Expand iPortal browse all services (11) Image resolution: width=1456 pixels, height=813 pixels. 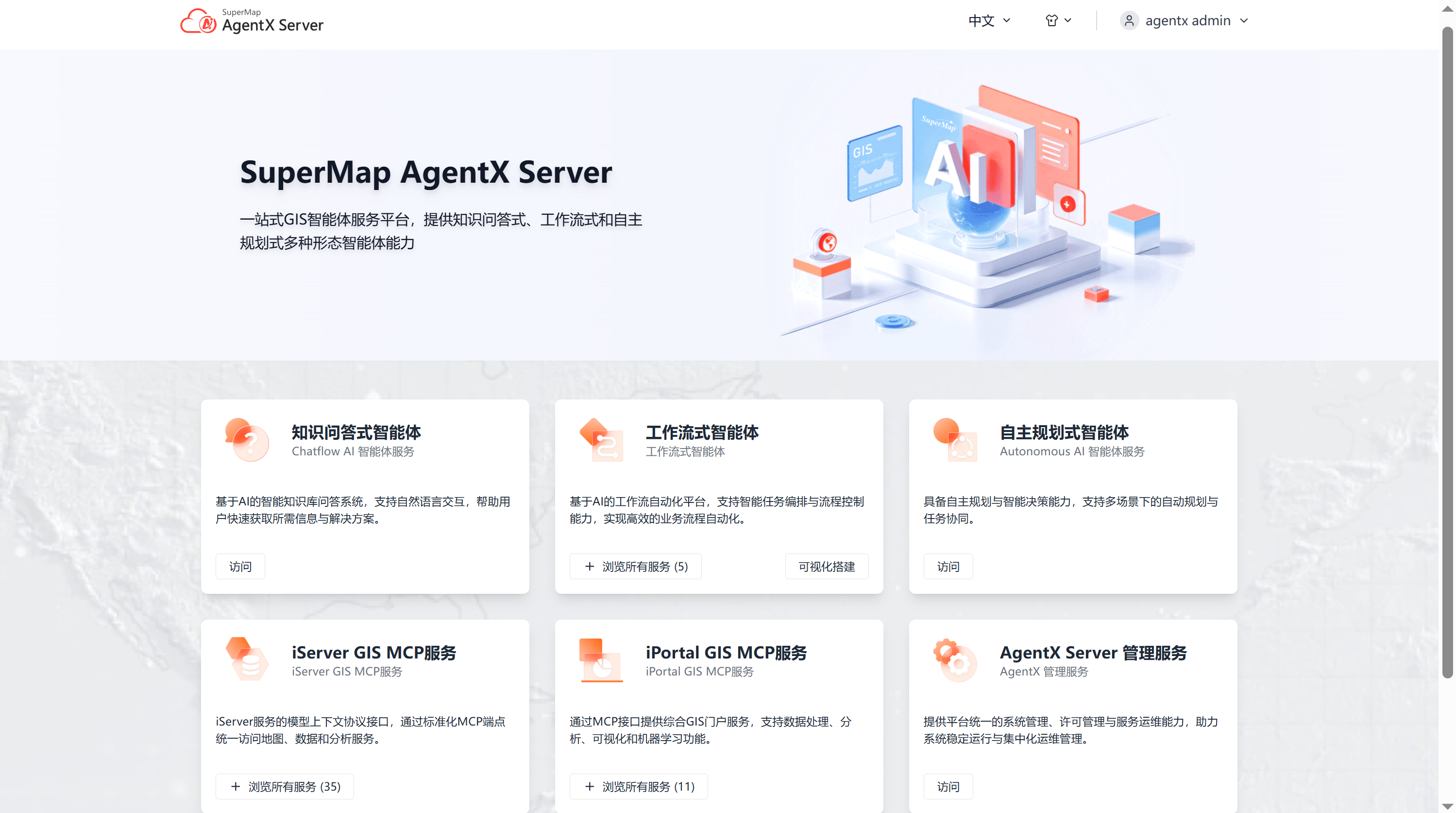[x=639, y=786]
